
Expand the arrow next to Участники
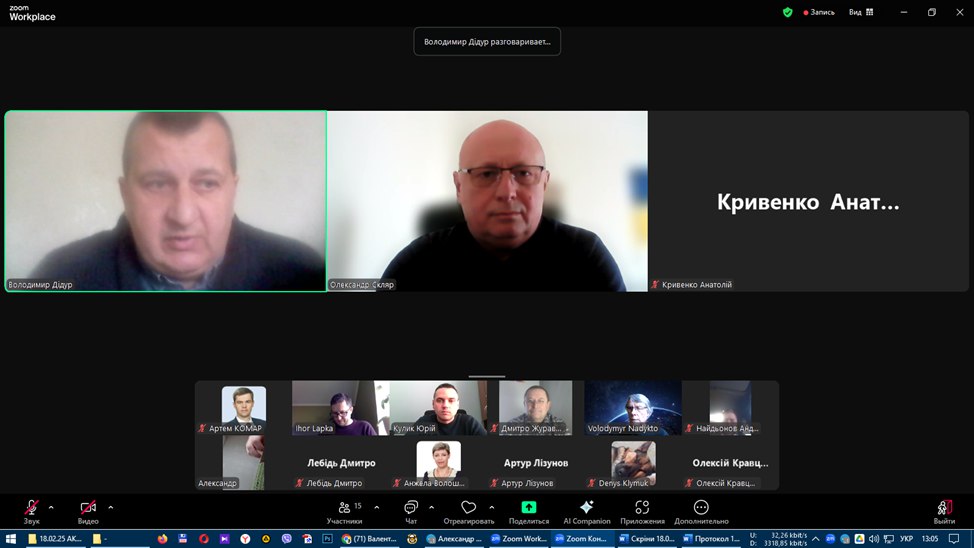(376, 508)
